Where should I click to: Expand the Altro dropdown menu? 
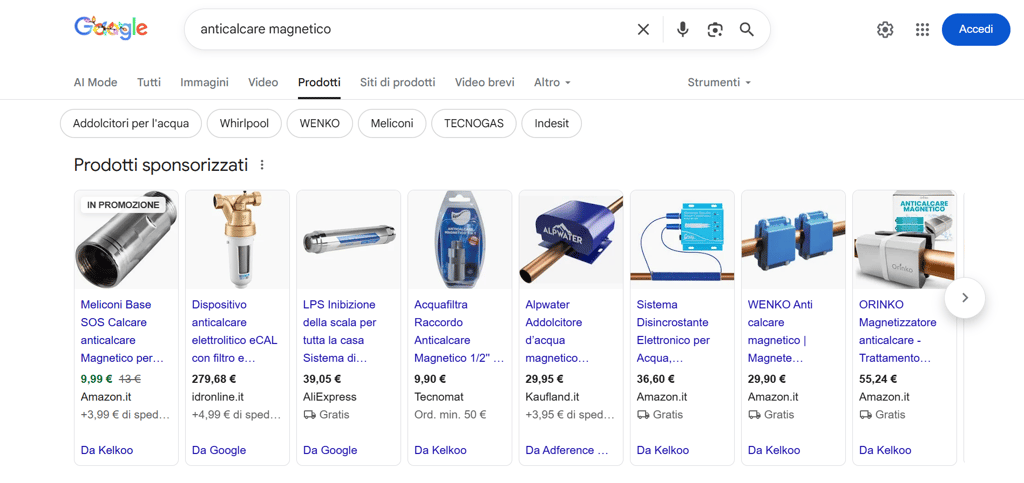point(552,82)
